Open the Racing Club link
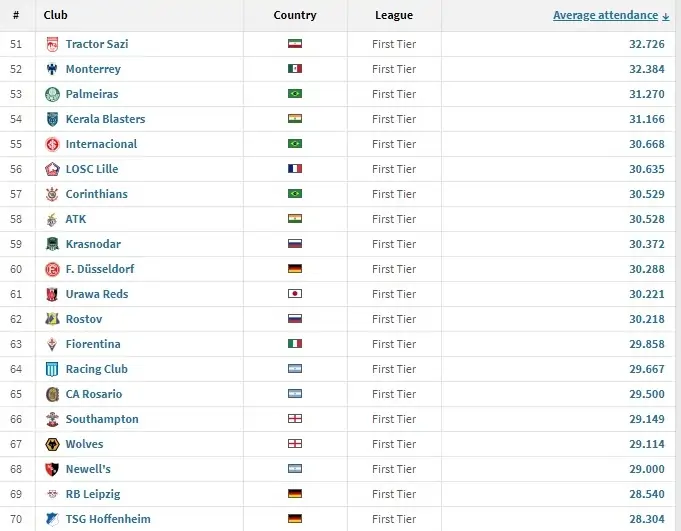The height and width of the screenshot is (531, 681). coord(96,369)
